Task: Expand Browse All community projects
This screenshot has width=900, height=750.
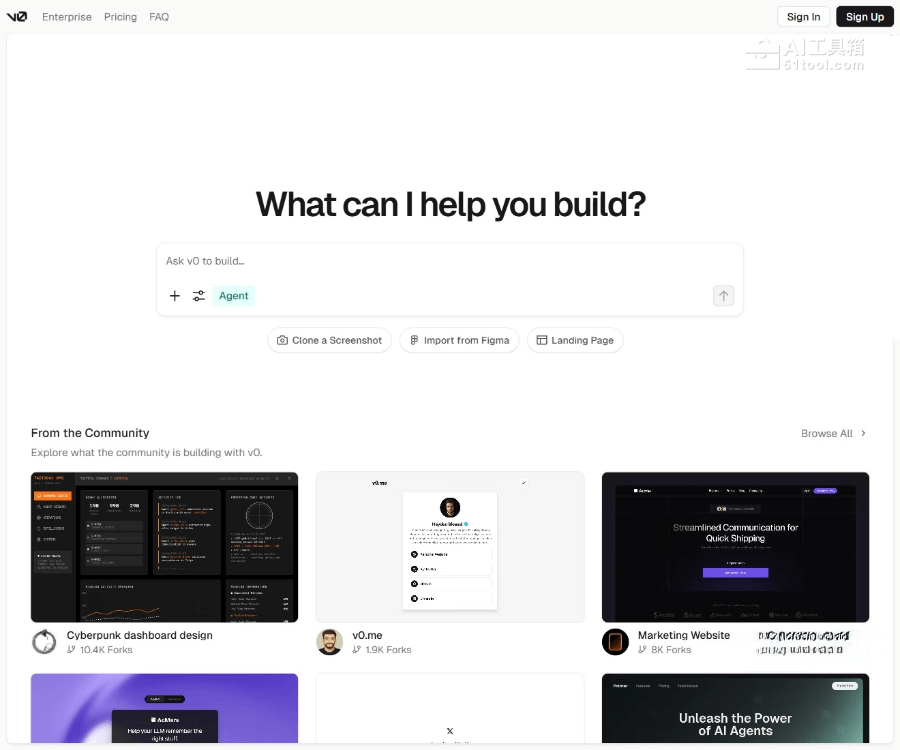Action: pyautogui.click(x=833, y=433)
